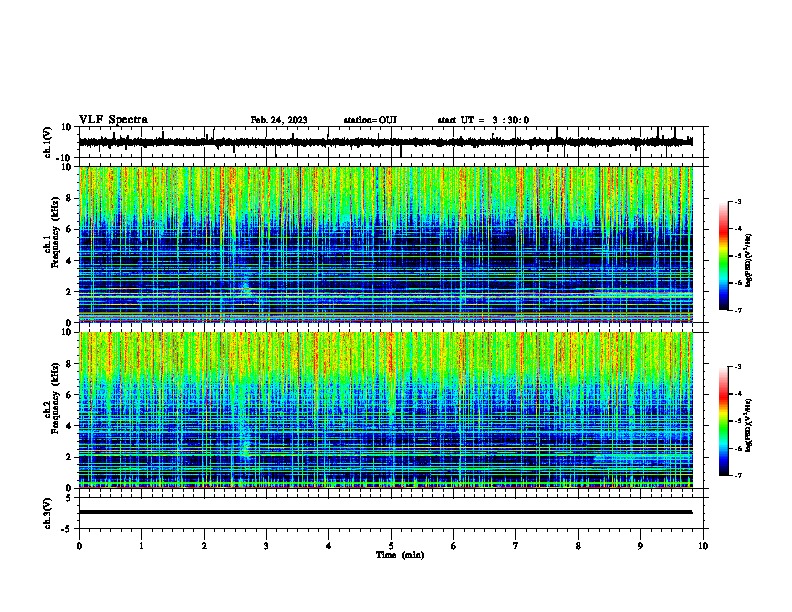Click the 'ch.3(V)' axis label

click(47, 513)
